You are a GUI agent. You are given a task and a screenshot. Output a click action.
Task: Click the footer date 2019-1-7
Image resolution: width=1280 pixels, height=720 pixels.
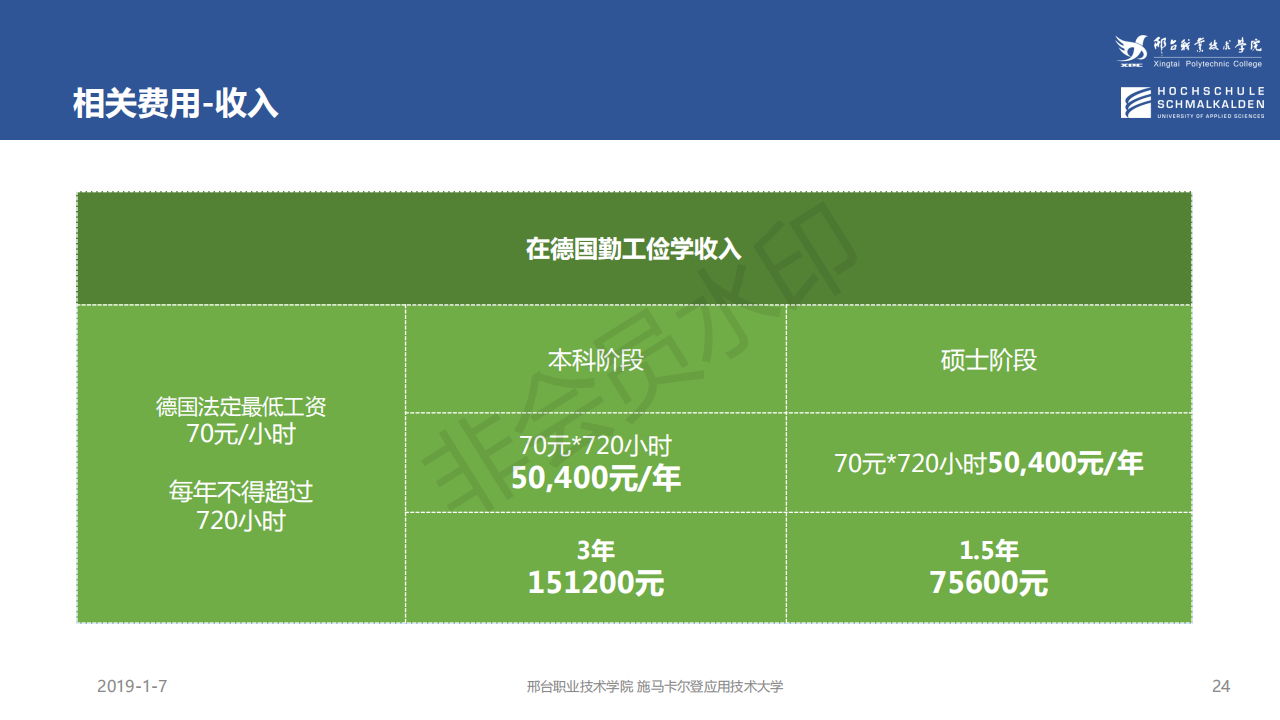132,686
